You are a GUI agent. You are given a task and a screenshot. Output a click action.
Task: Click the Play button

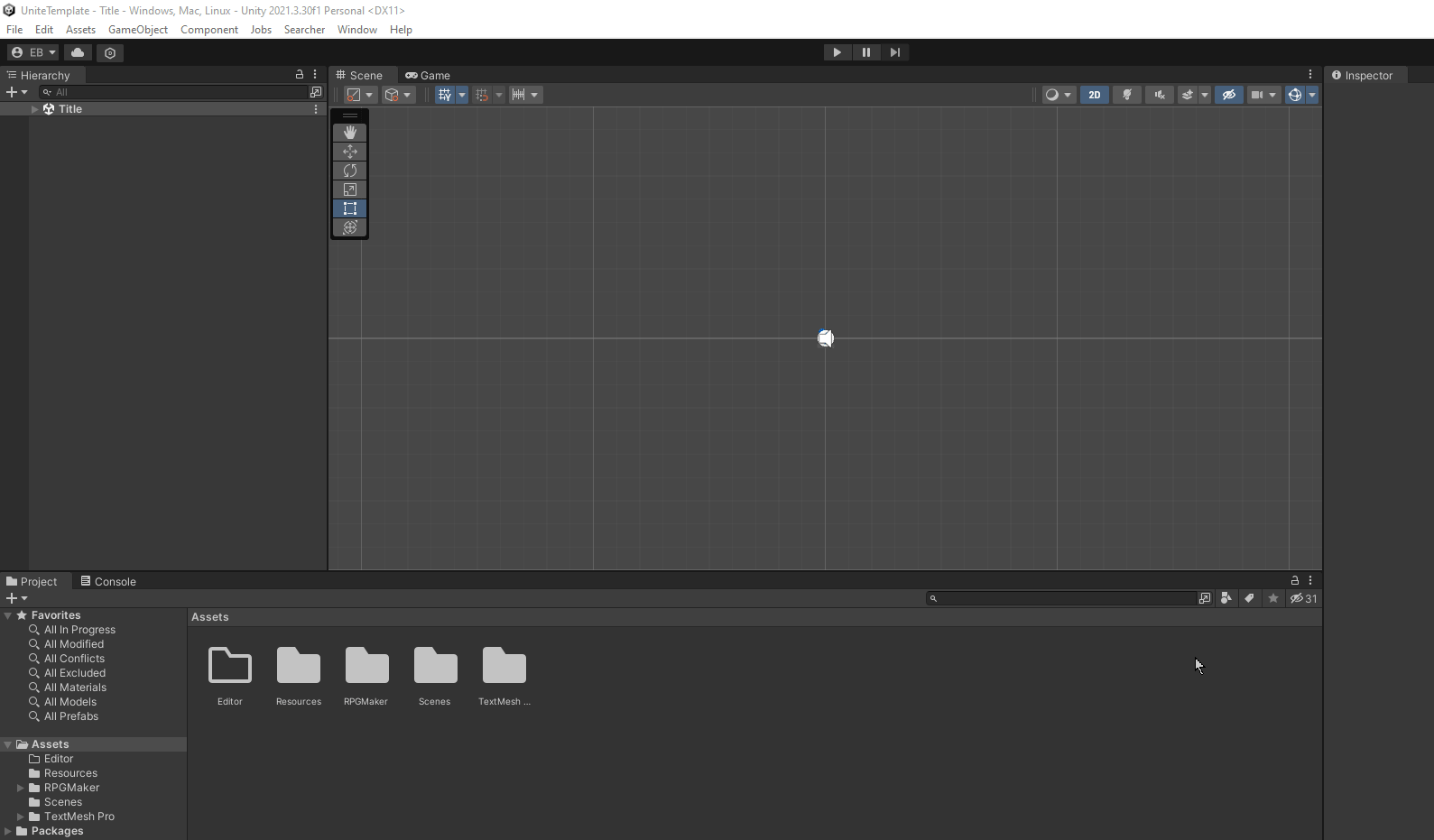coord(837,52)
